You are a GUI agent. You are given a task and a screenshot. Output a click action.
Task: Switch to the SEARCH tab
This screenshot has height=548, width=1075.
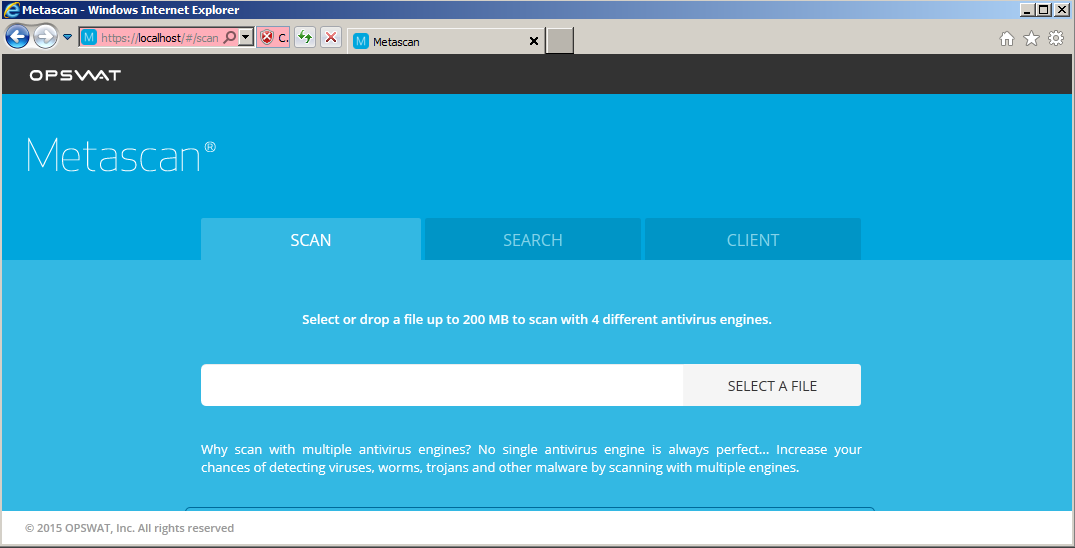coord(533,239)
